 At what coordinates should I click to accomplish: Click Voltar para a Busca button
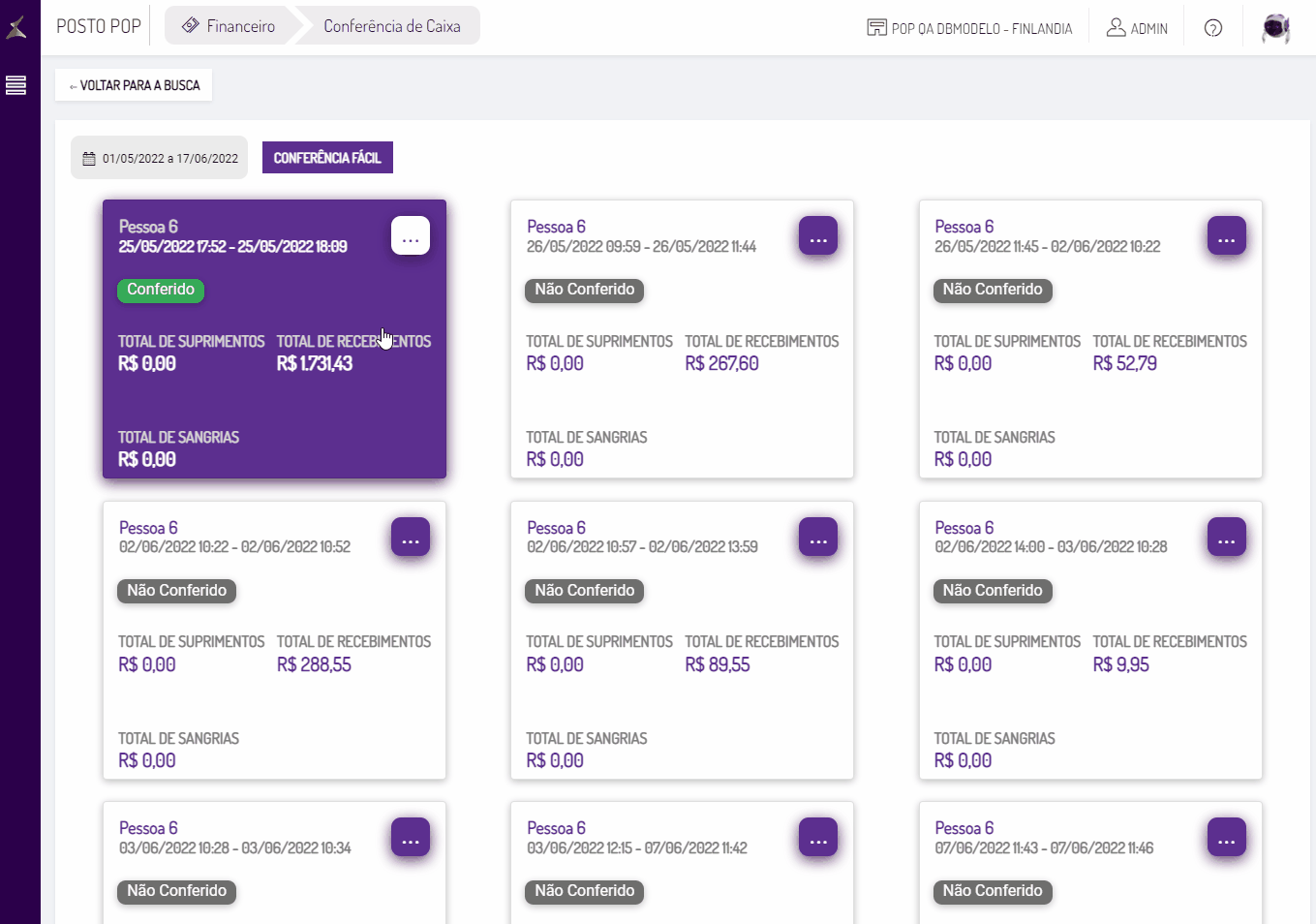tap(134, 85)
